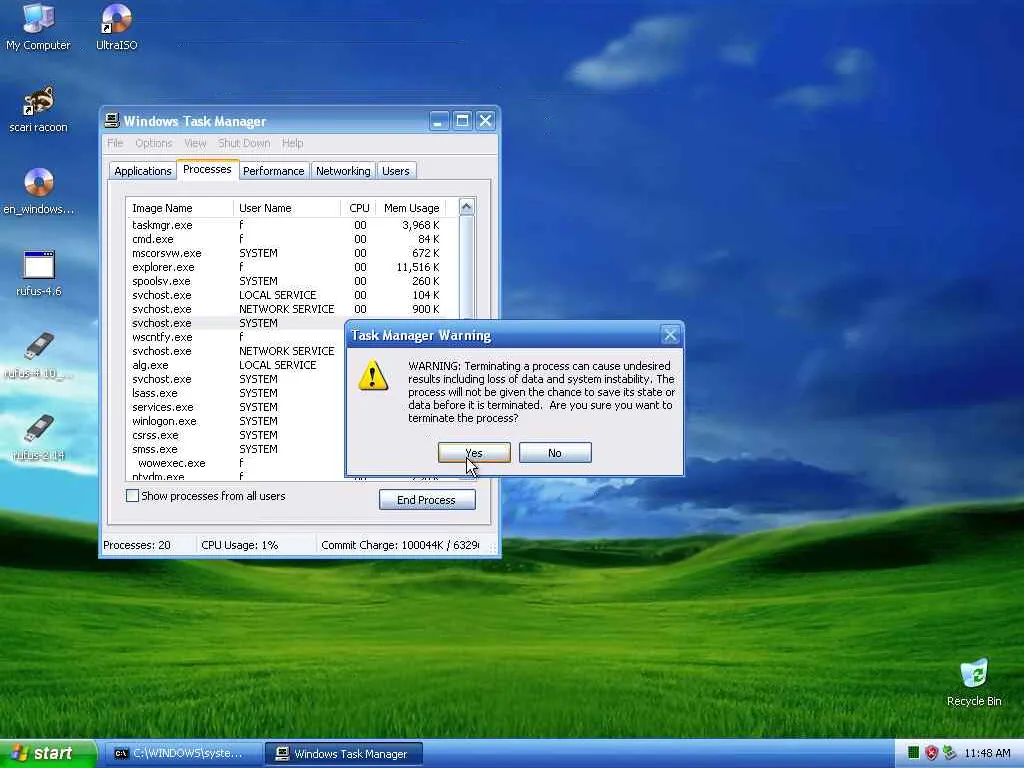1024x768 pixels.
Task: Click the red security shield tray icon
Action: point(931,753)
